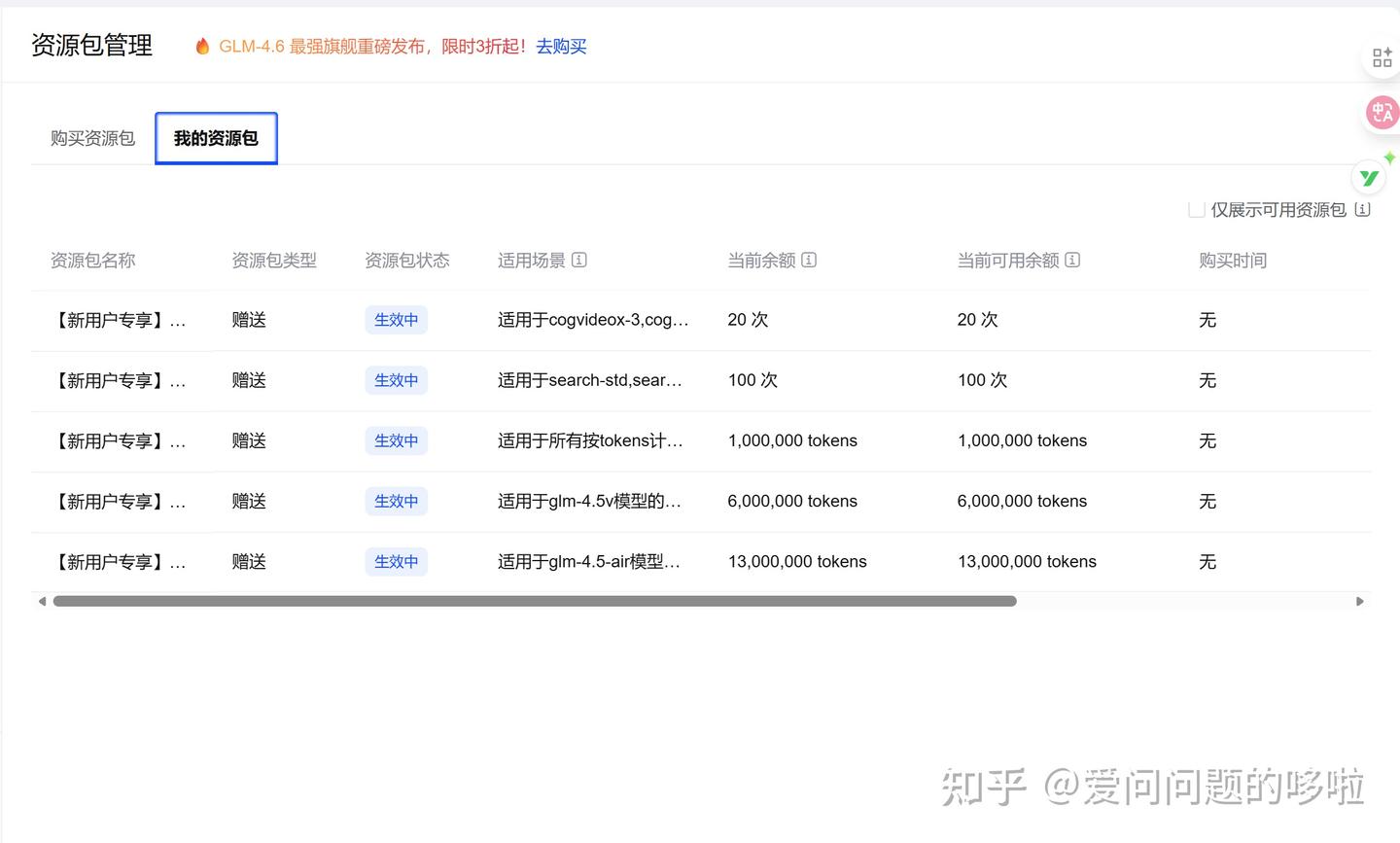This screenshot has height=843, width=1400.
Task: Follow the 去购买 link
Action: [x=561, y=46]
